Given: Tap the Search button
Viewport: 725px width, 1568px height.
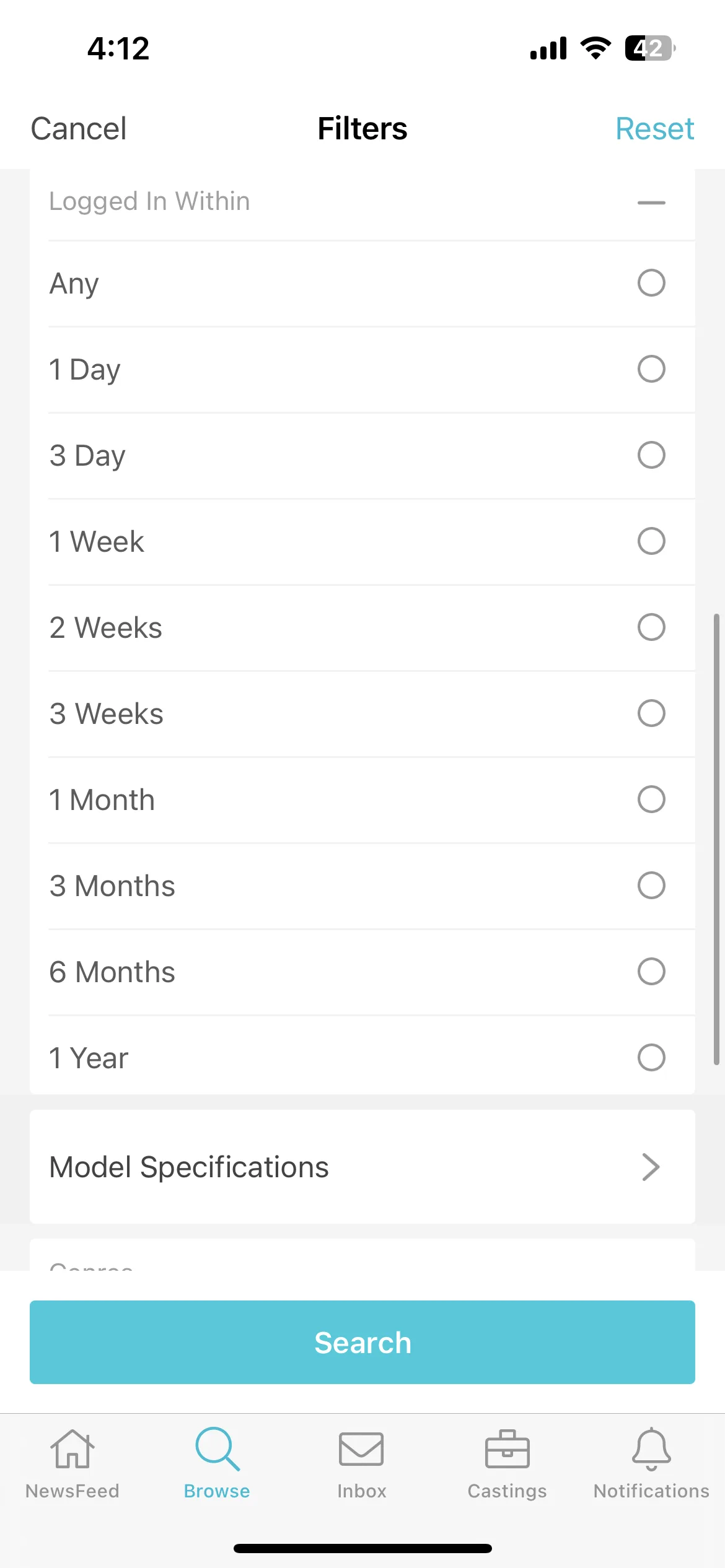Looking at the screenshot, I should tap(362, 1342).
